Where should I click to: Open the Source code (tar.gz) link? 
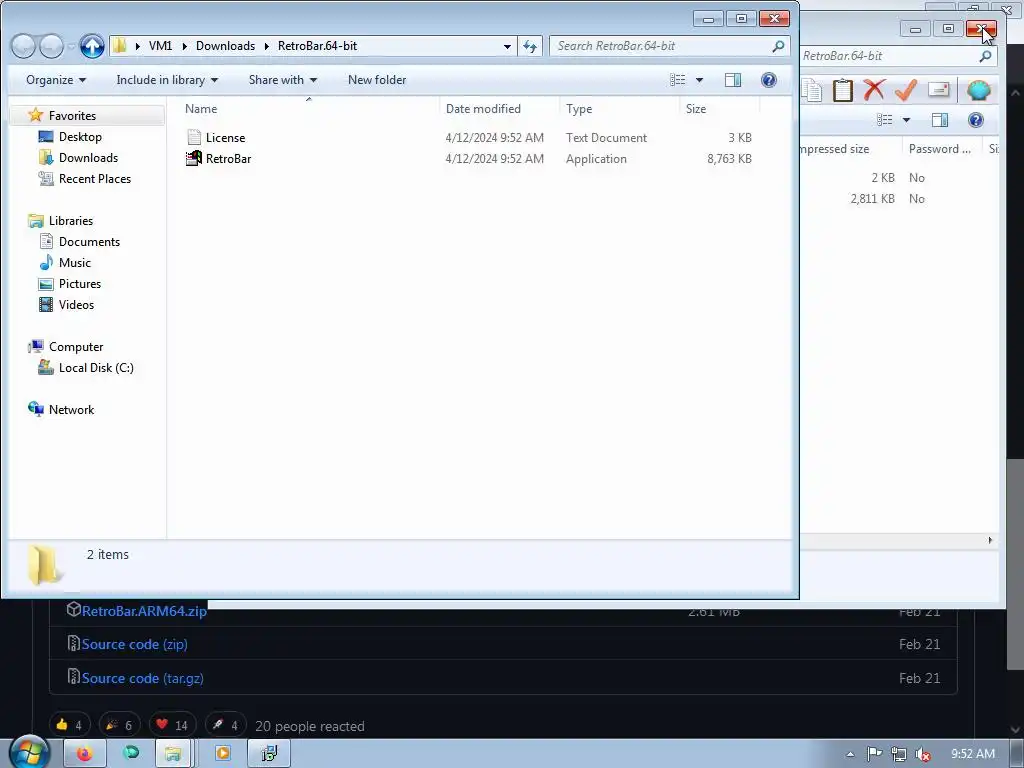(142, 678)
